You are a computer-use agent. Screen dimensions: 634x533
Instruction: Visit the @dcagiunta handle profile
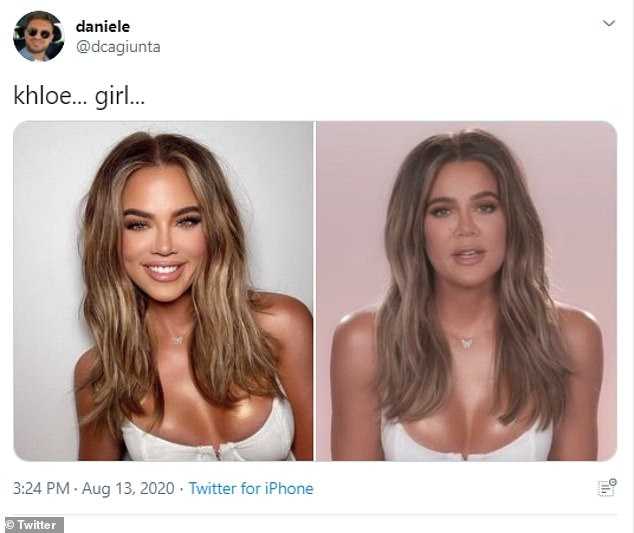[118, 47]
